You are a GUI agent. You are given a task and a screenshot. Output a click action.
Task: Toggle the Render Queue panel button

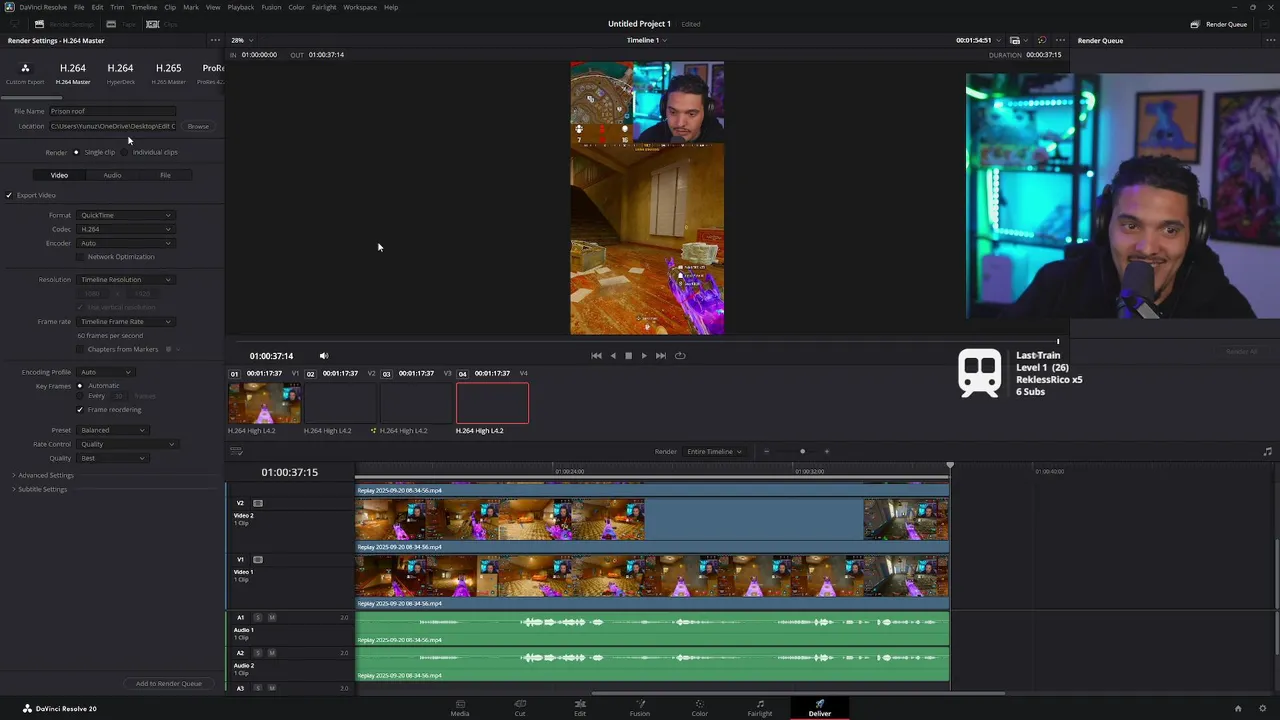coord(1217,24)
